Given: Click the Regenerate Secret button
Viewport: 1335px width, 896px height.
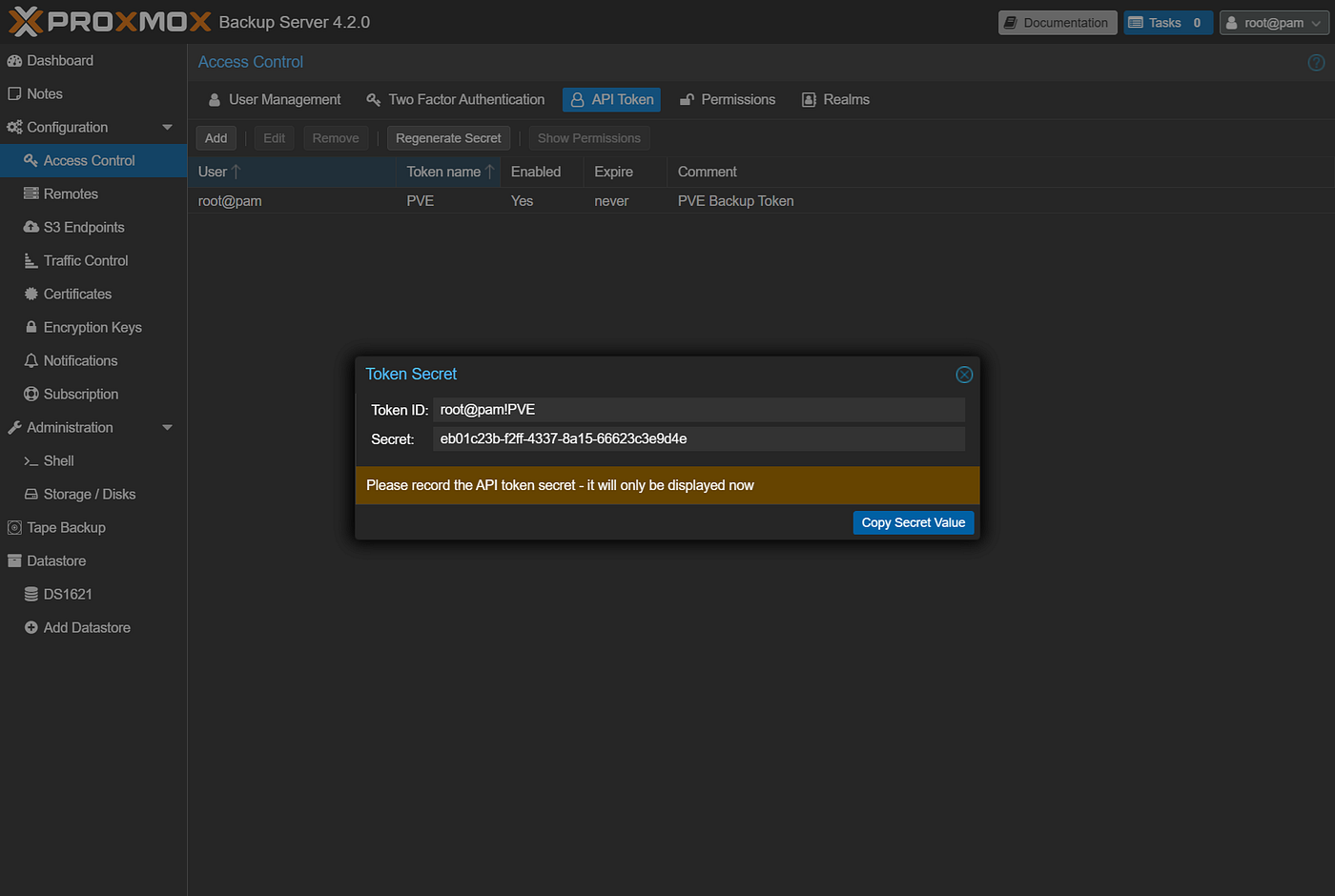Looking at the screenshot, I should pyautogui.click(x=448, y=138).
